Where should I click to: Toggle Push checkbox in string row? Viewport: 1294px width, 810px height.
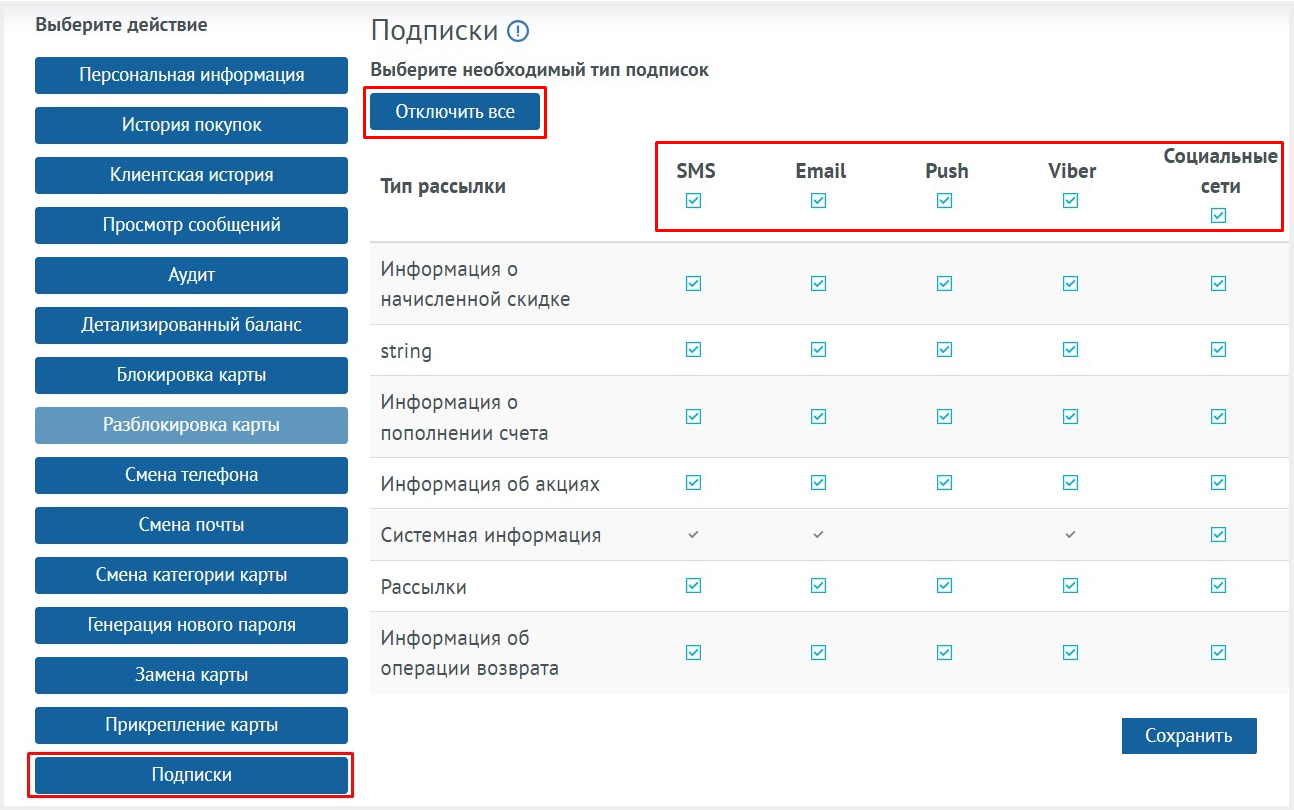click(945, 349)
